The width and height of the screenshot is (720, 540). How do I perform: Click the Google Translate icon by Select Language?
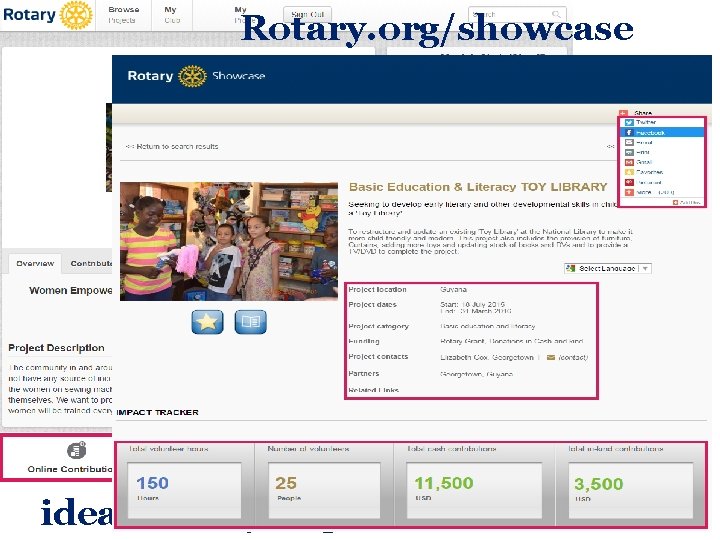pyautogui.click(x=571, y=269)
